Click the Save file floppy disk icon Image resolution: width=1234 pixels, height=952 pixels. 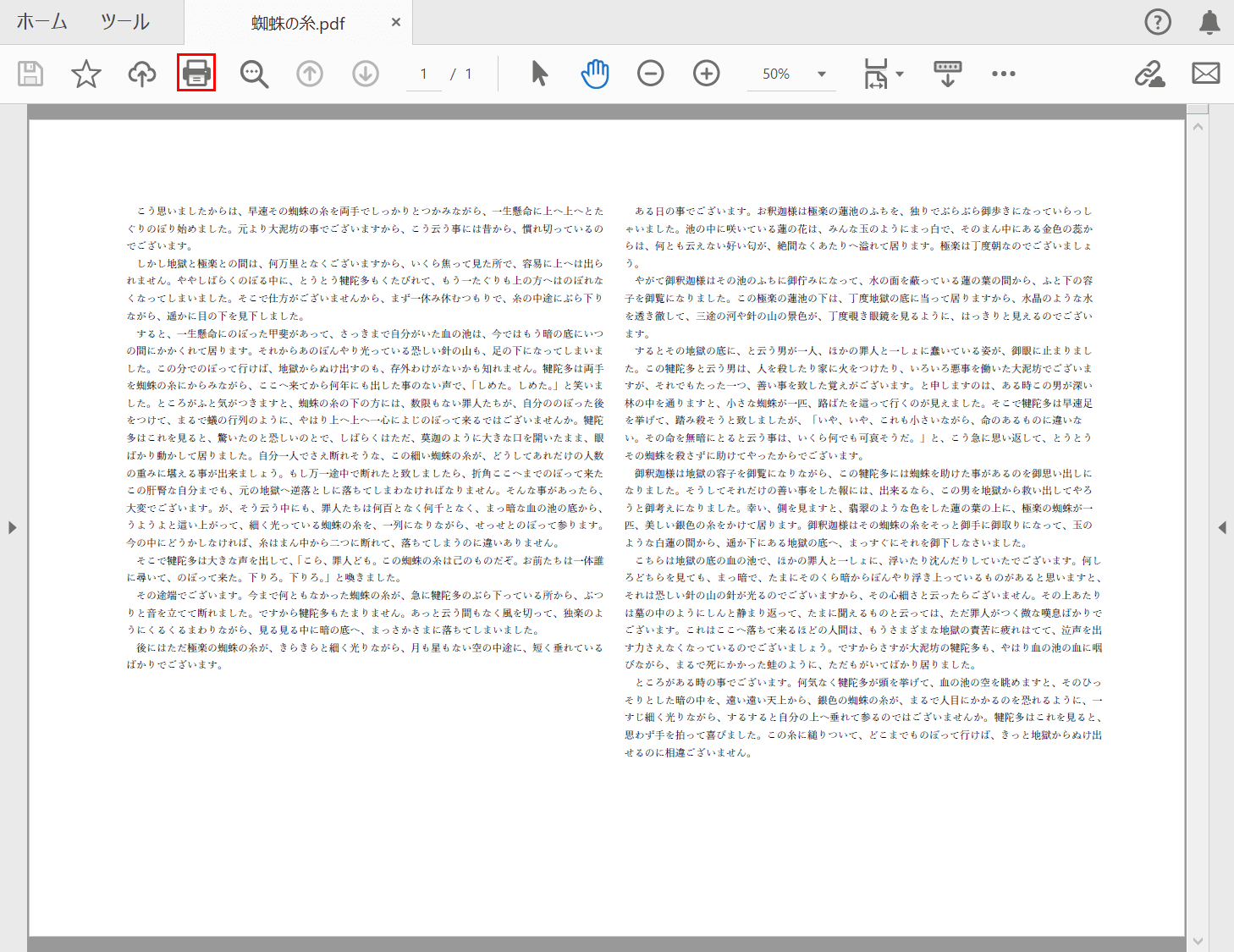tap(30, 74)
